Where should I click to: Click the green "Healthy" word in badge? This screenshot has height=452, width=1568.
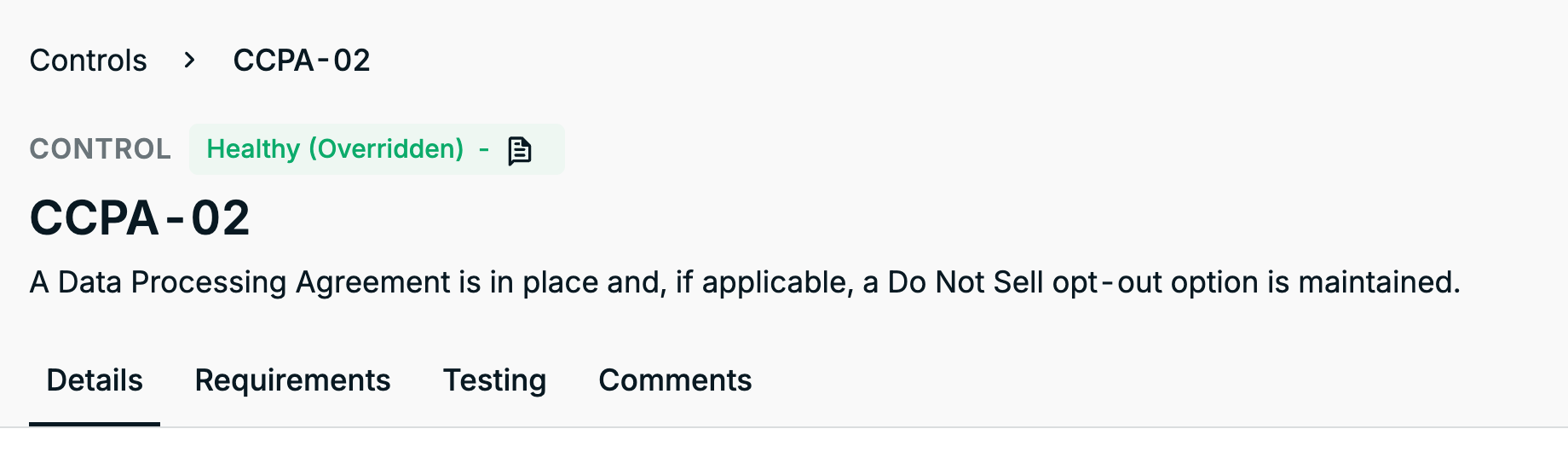point(253,149)
